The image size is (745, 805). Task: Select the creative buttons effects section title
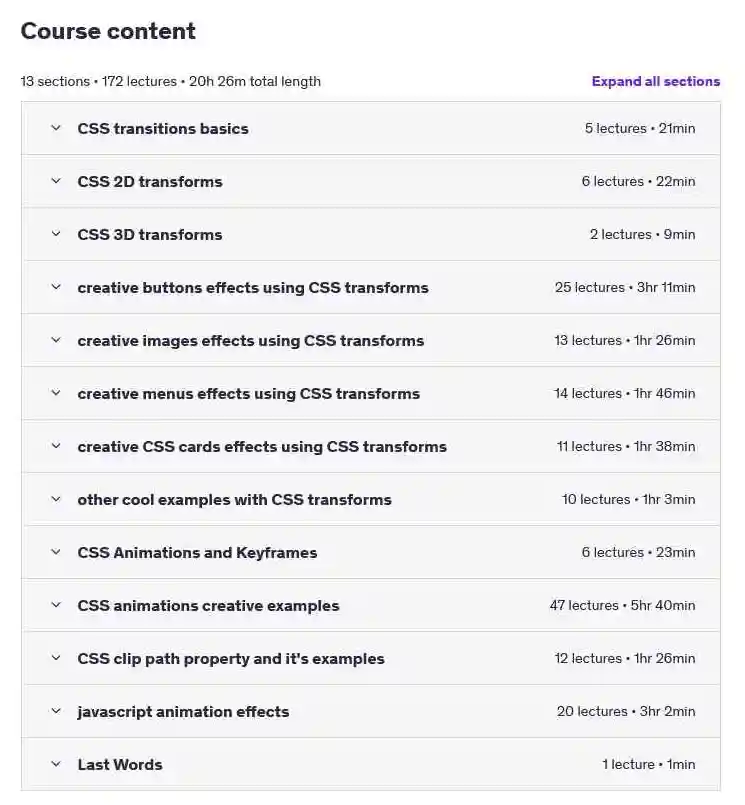(253, 288)
